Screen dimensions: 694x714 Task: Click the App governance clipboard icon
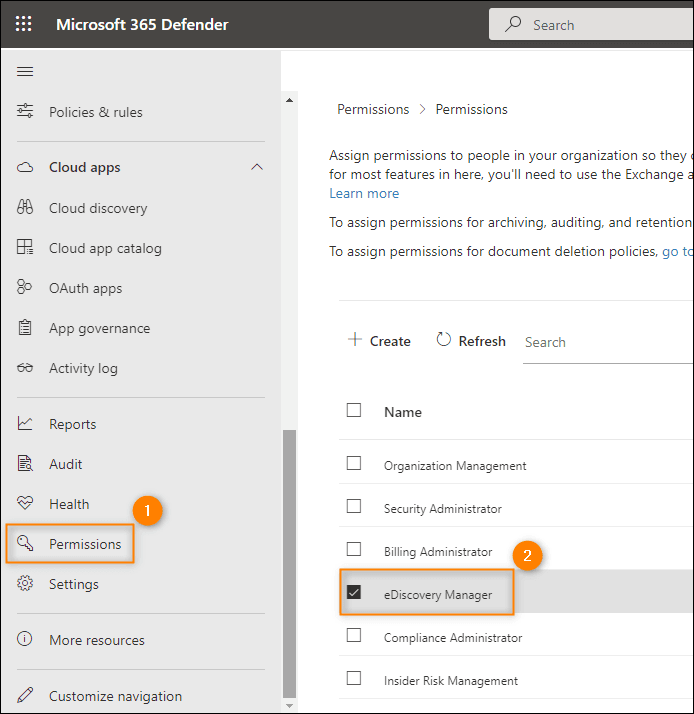tap(26, 328)
